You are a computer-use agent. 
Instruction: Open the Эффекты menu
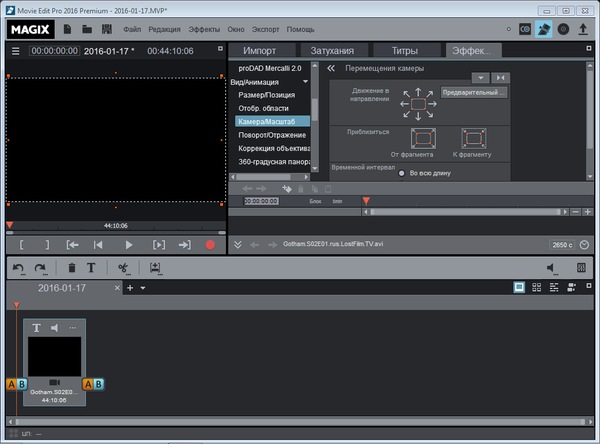204,30
